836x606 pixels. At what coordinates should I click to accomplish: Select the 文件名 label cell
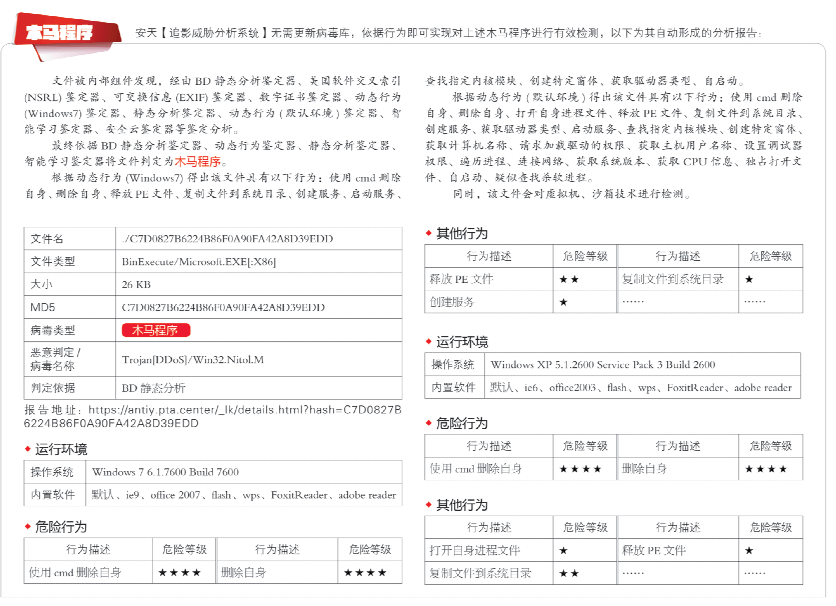(70, 239)
